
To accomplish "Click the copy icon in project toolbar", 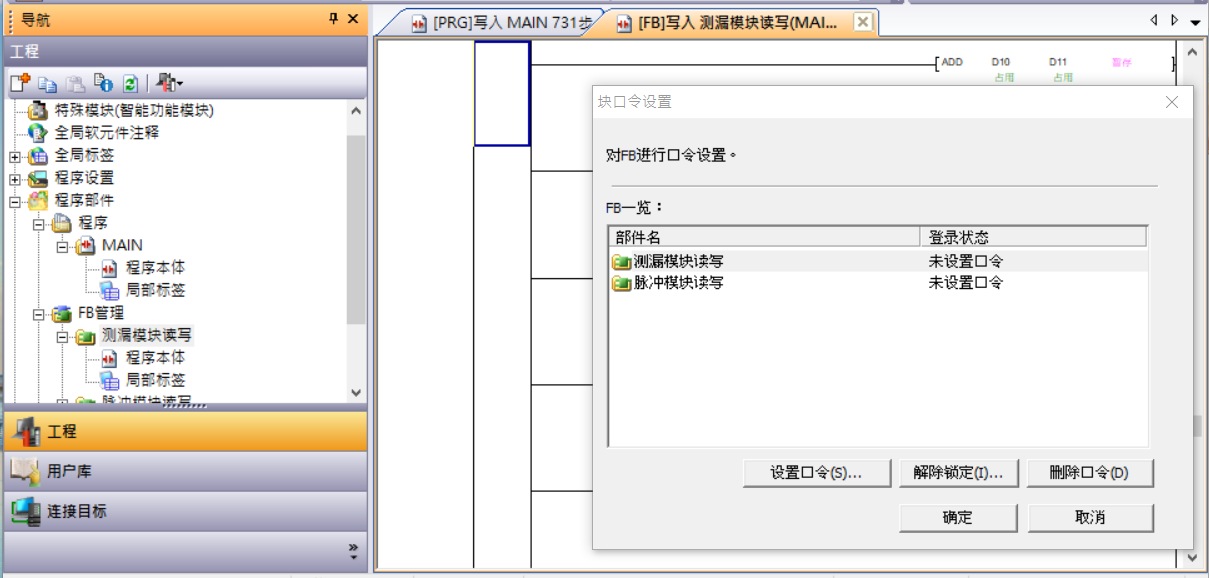I will coord(47,84).
